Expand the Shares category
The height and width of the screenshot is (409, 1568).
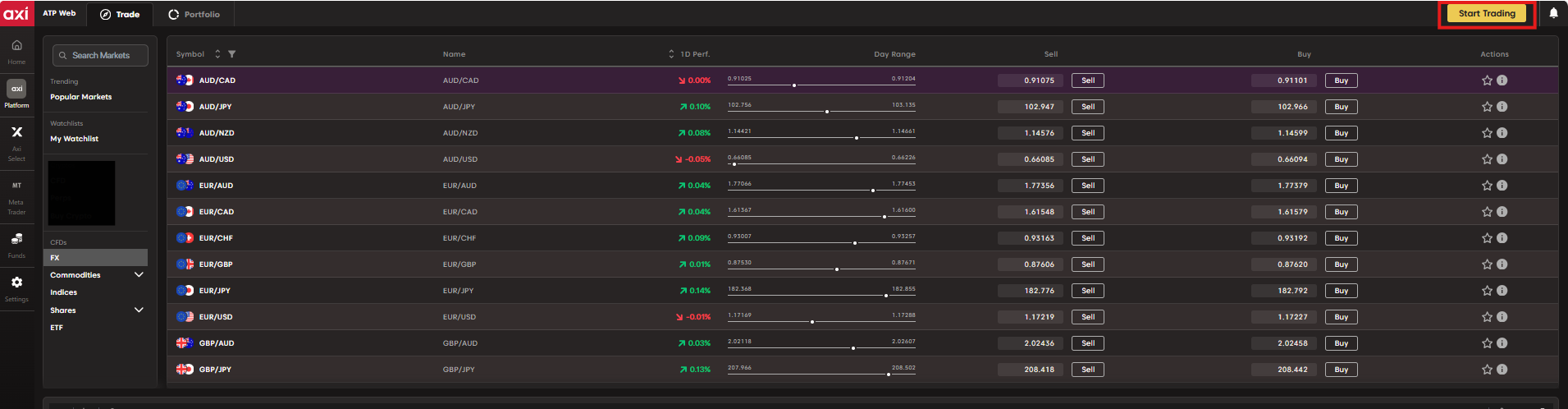(139, 310)
